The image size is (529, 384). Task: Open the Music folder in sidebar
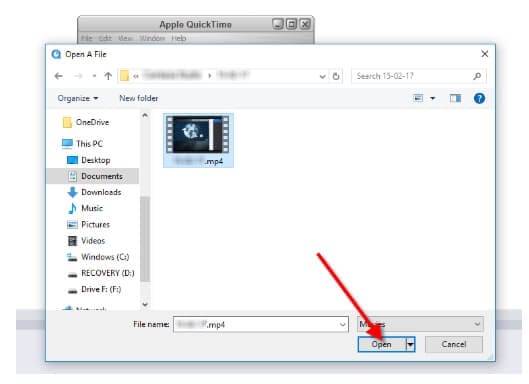92,208
